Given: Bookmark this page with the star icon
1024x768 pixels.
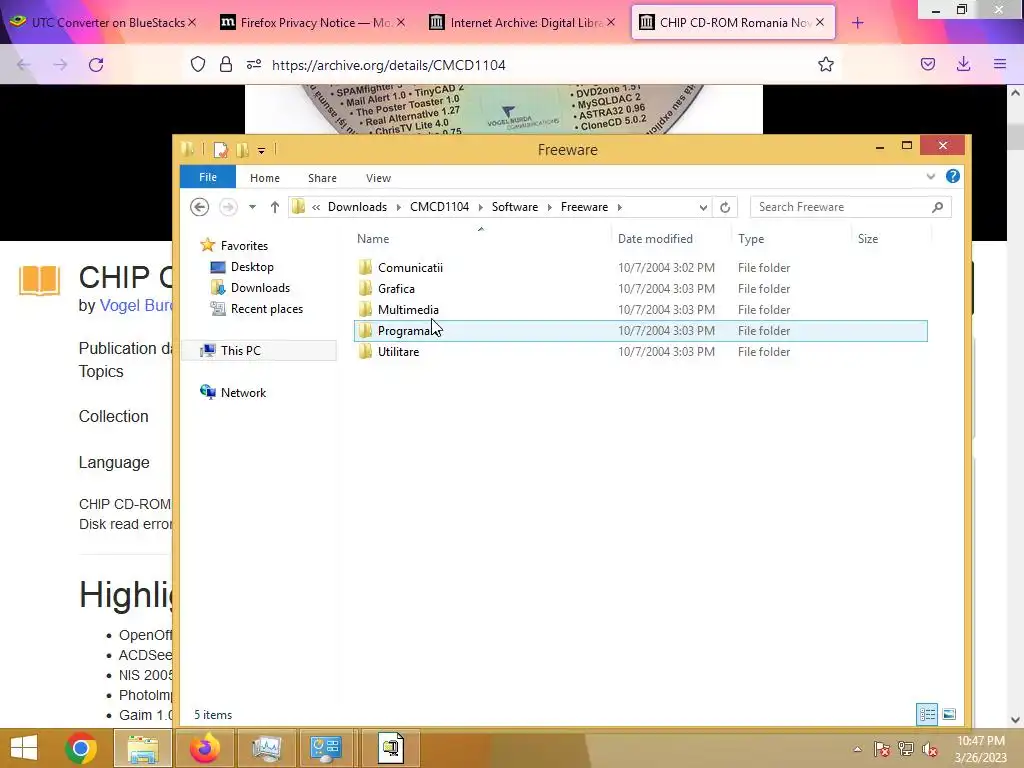Looking at the screenshot, I should (x=825, y=64).
